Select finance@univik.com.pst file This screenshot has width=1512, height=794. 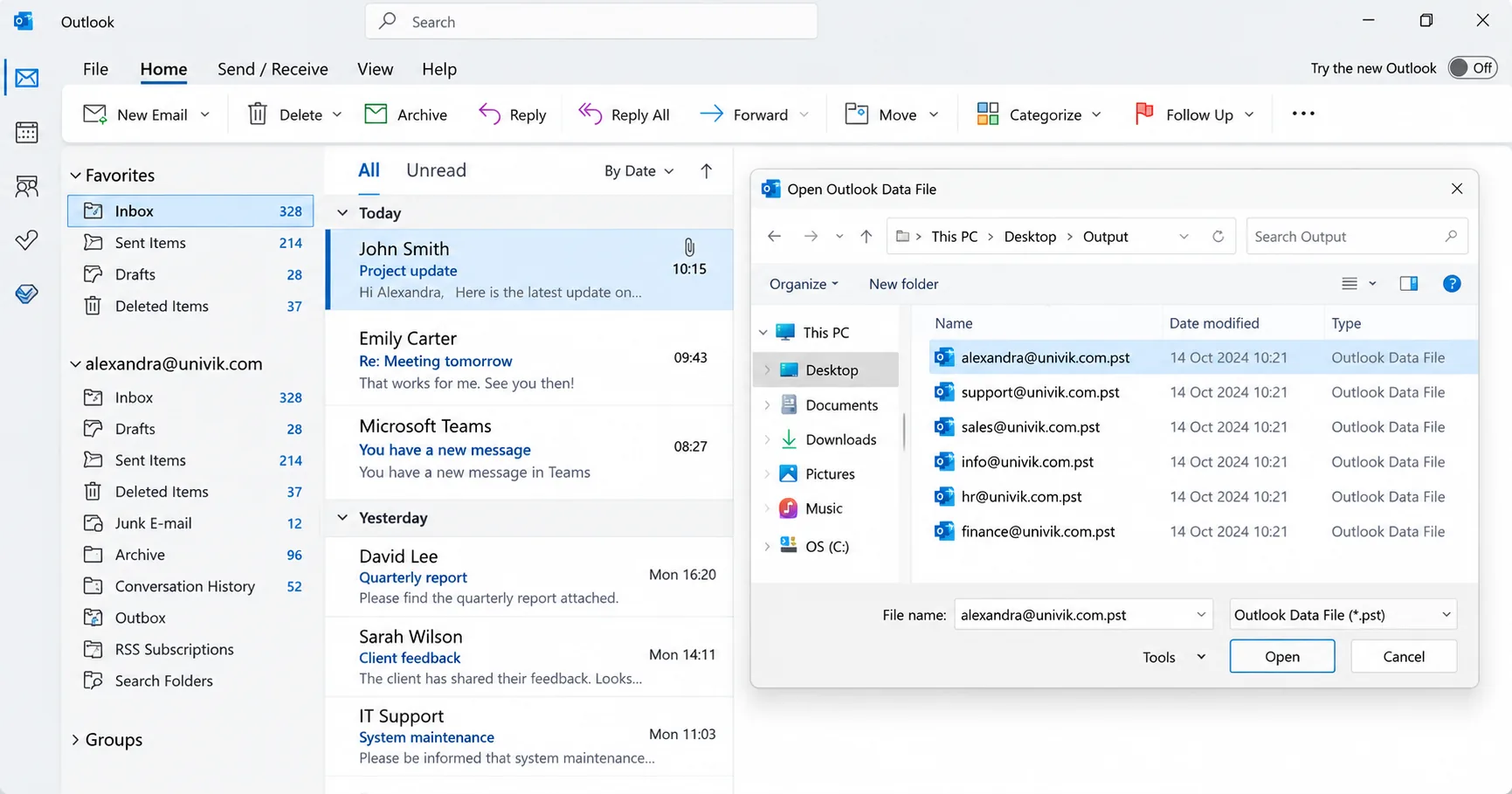pos(1203,531)
